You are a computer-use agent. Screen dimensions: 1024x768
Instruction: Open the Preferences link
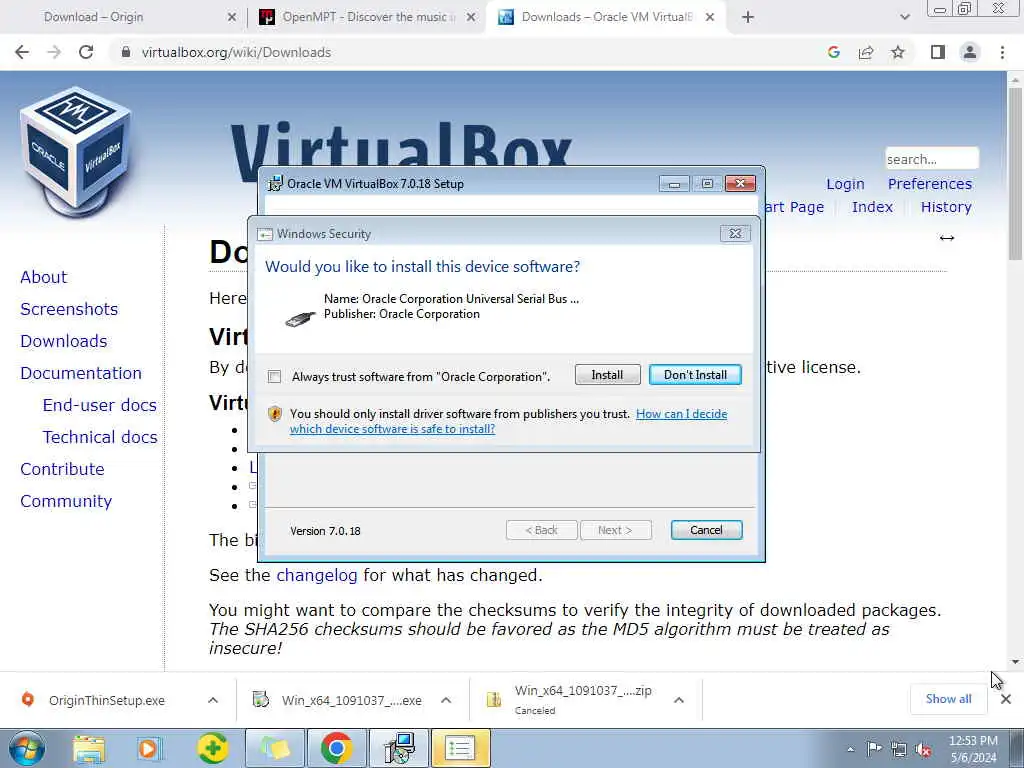click(929, 184)
